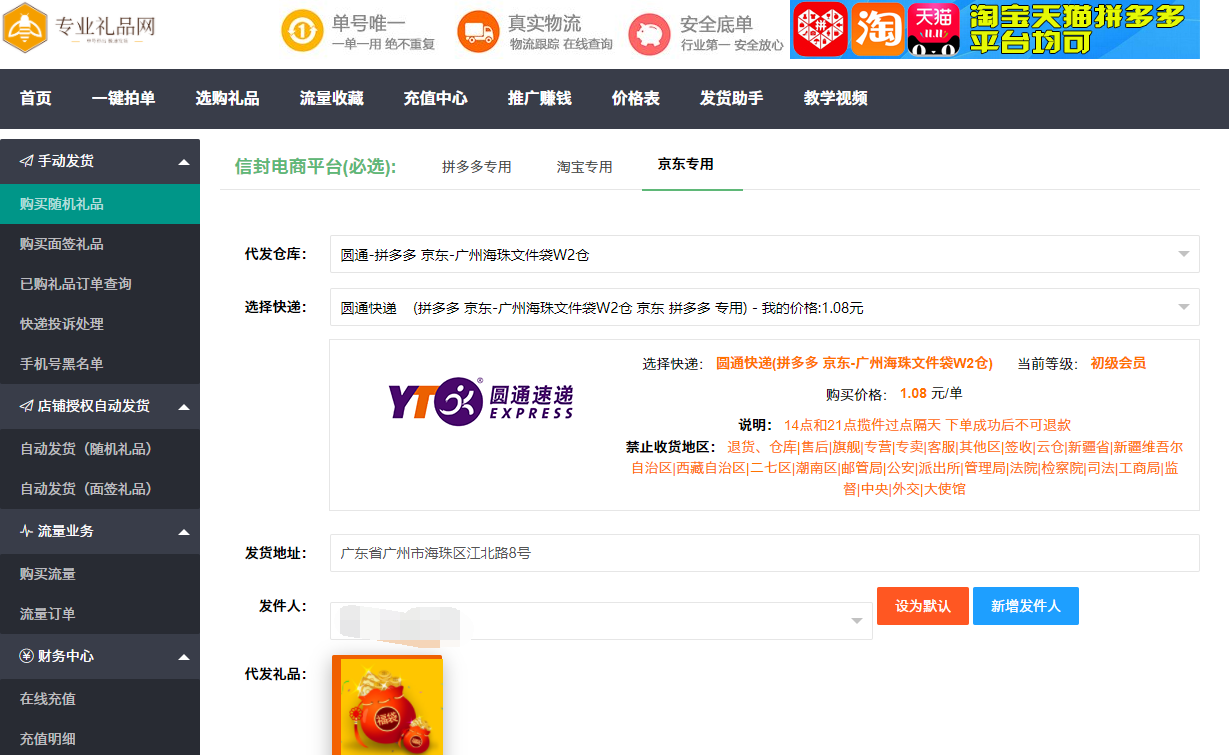Screen dimensions: 1229x755
Task: Click the 新增发件人 blue button
Action: (x=1025, y=606)
